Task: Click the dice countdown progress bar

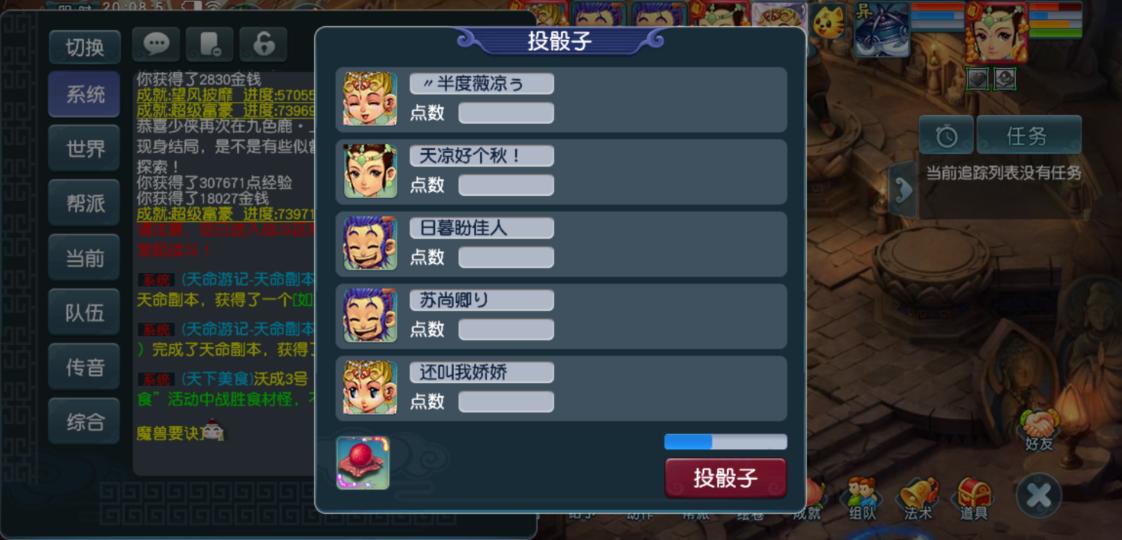Action: [x=726, y=441]
